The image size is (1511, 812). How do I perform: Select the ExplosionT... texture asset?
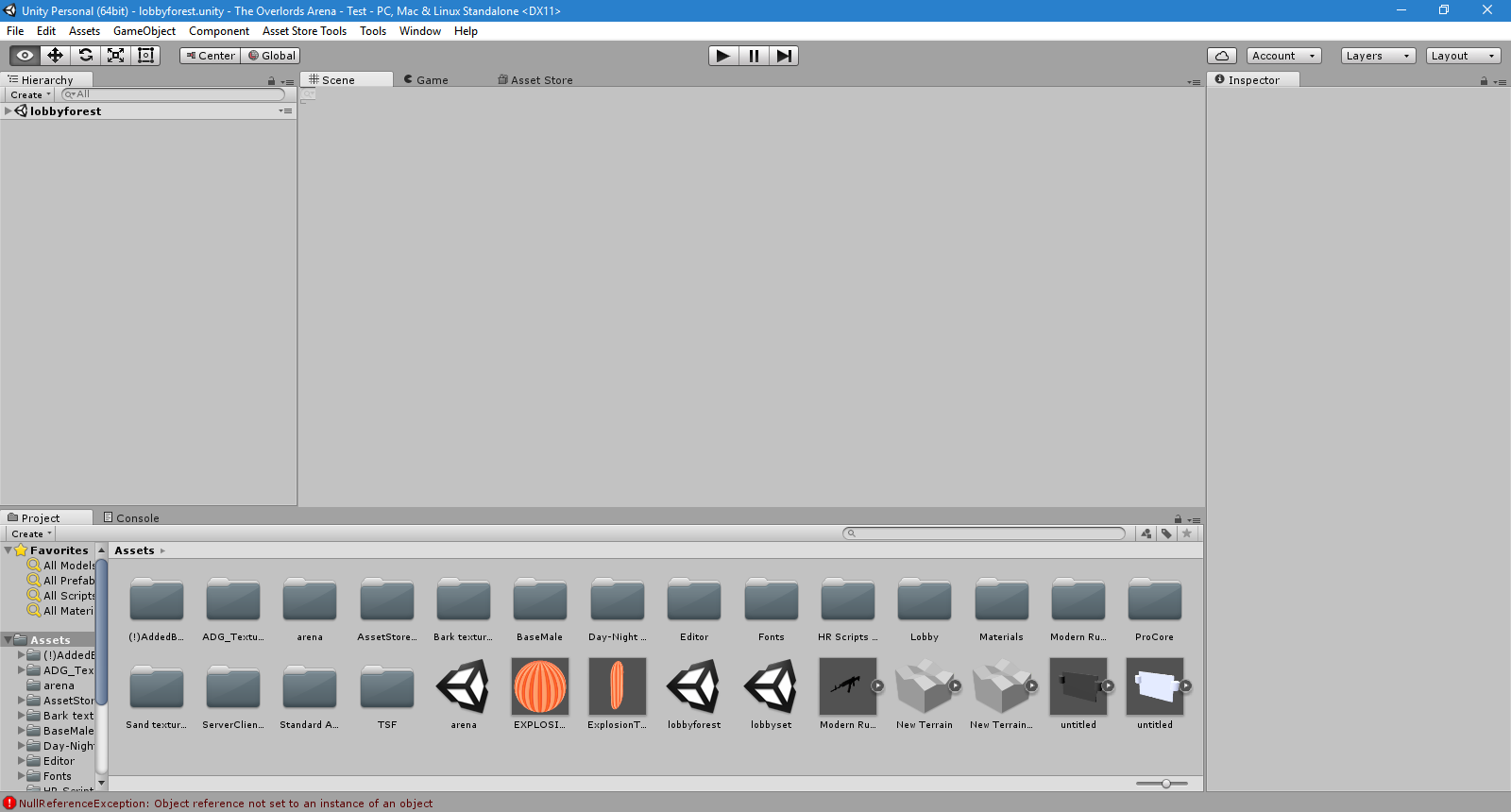(x=617, y=694)
